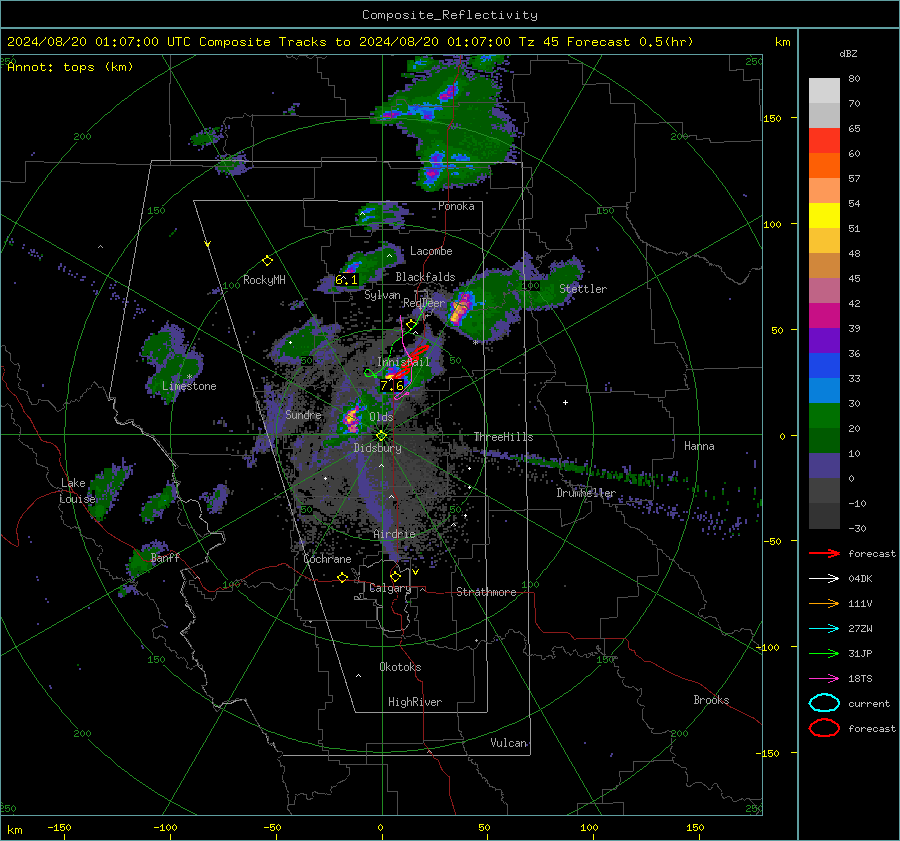
Task: Click the Didsbury town label
Action: (377, 448)
